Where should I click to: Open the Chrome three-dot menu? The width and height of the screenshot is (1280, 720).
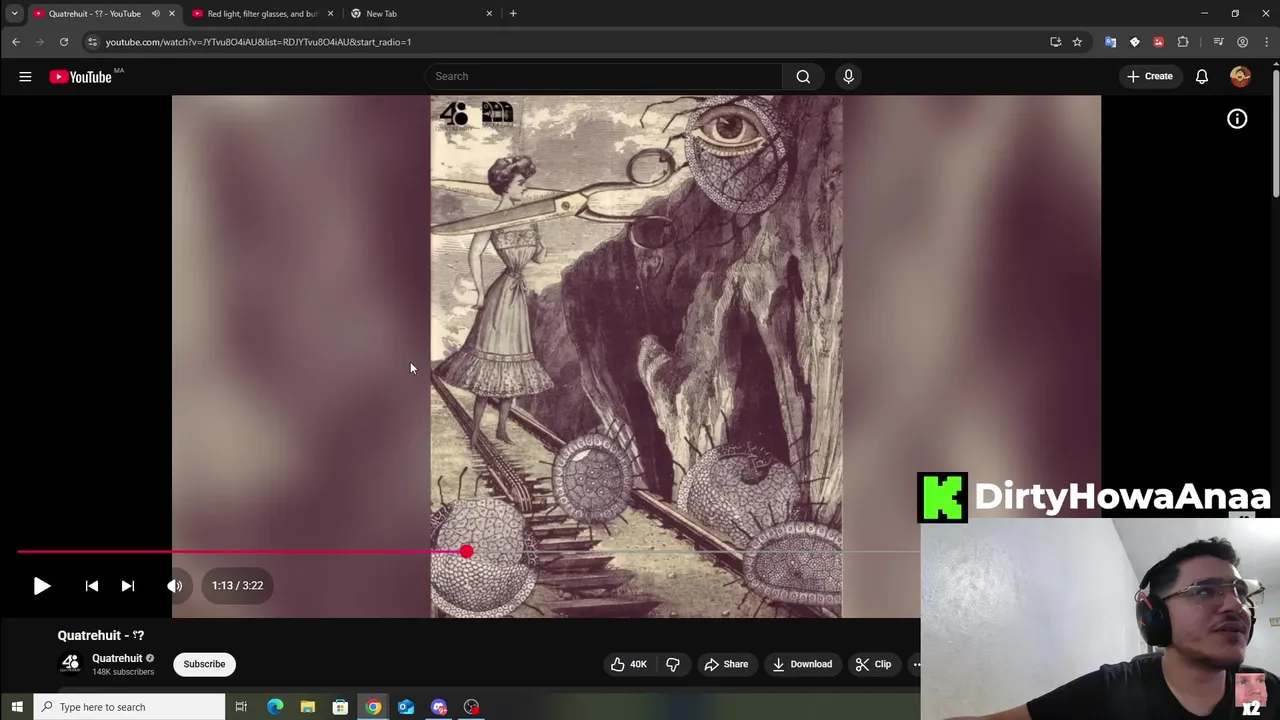point(1266,42)
